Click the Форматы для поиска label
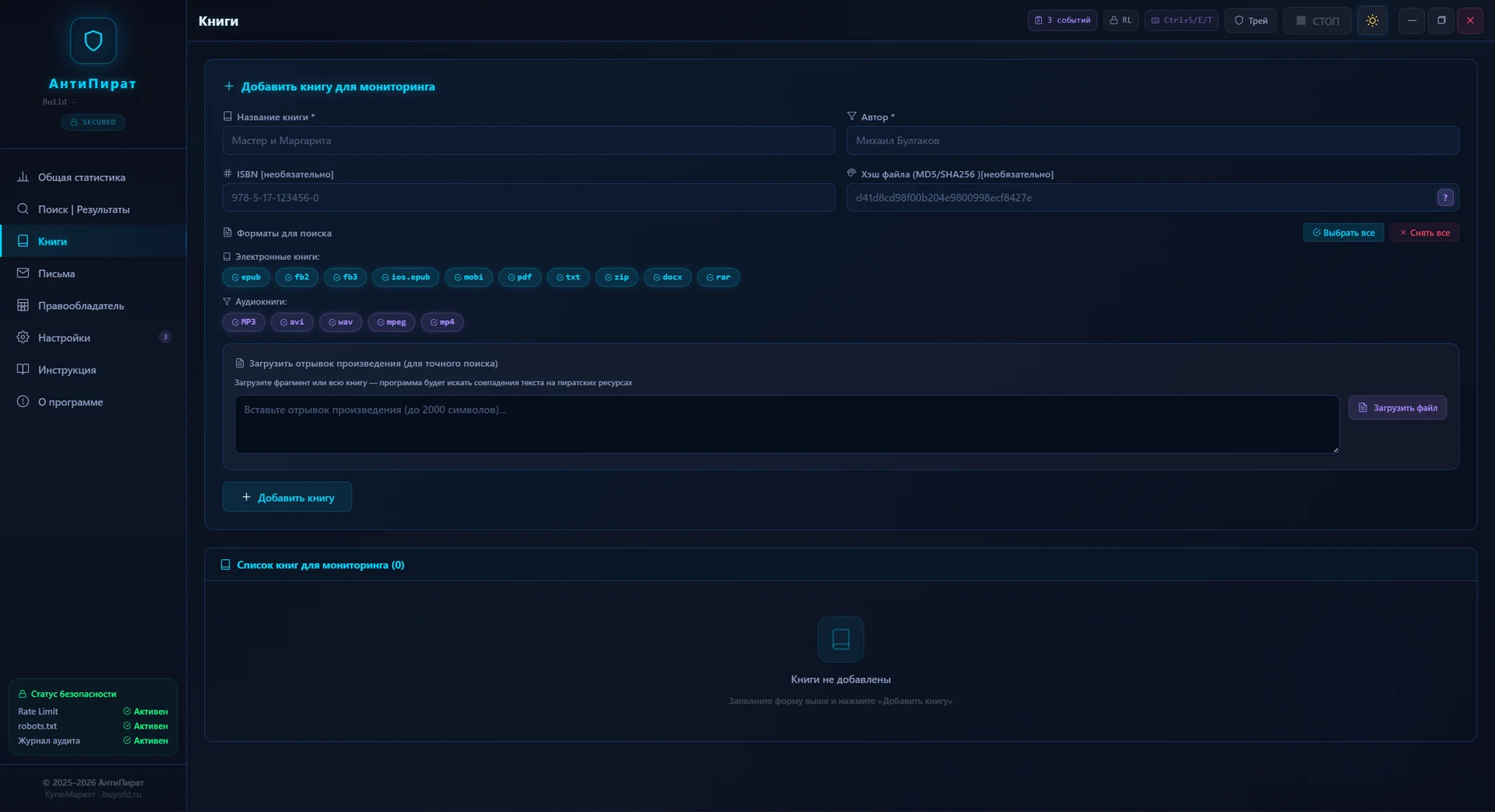This screenshot has height=812, width=1495. tap(277, 233)
